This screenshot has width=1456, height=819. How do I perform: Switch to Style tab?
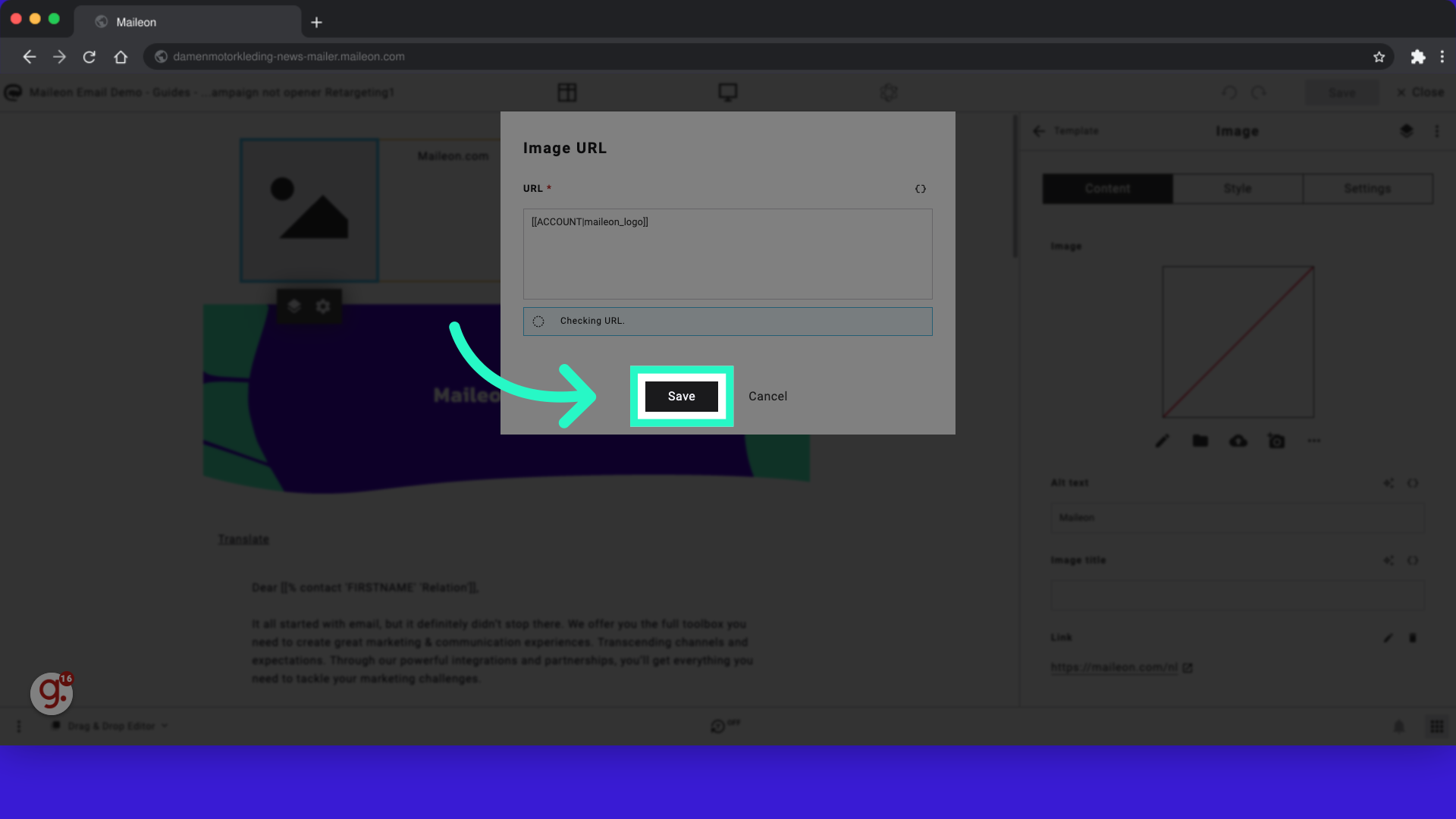1238,189
